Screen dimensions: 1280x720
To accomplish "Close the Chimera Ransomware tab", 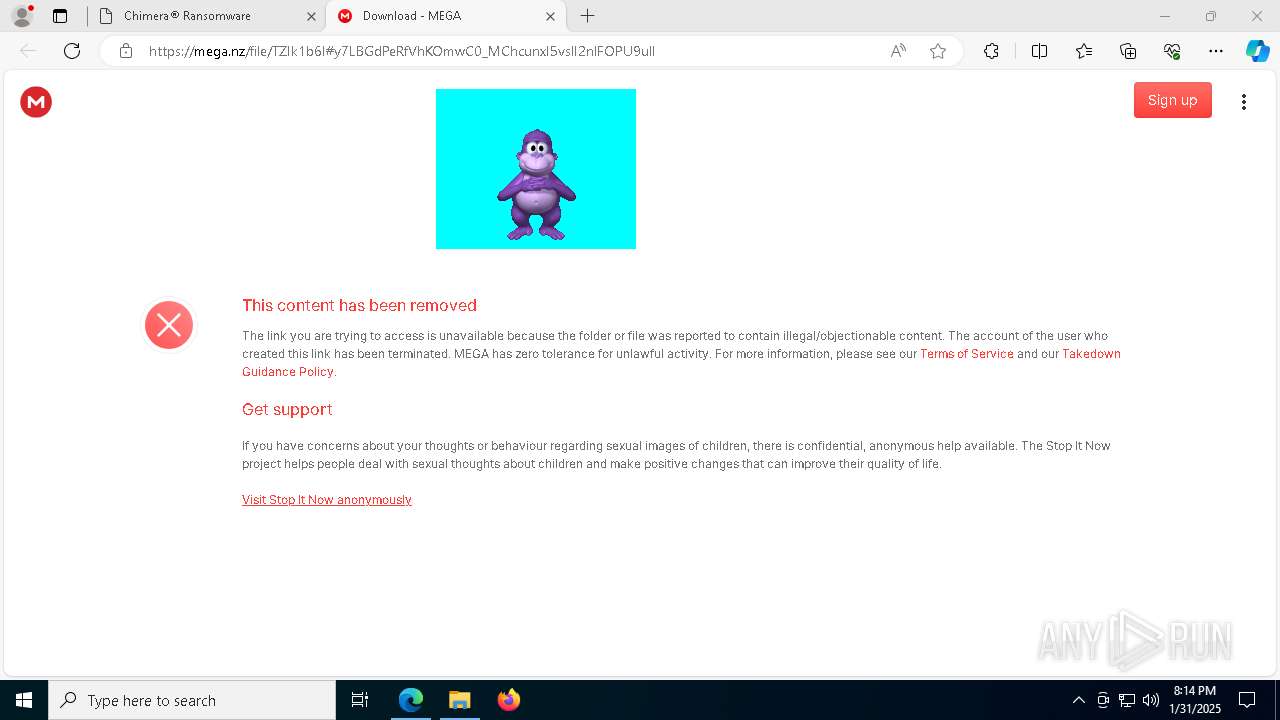I will [x=311, y=16].
